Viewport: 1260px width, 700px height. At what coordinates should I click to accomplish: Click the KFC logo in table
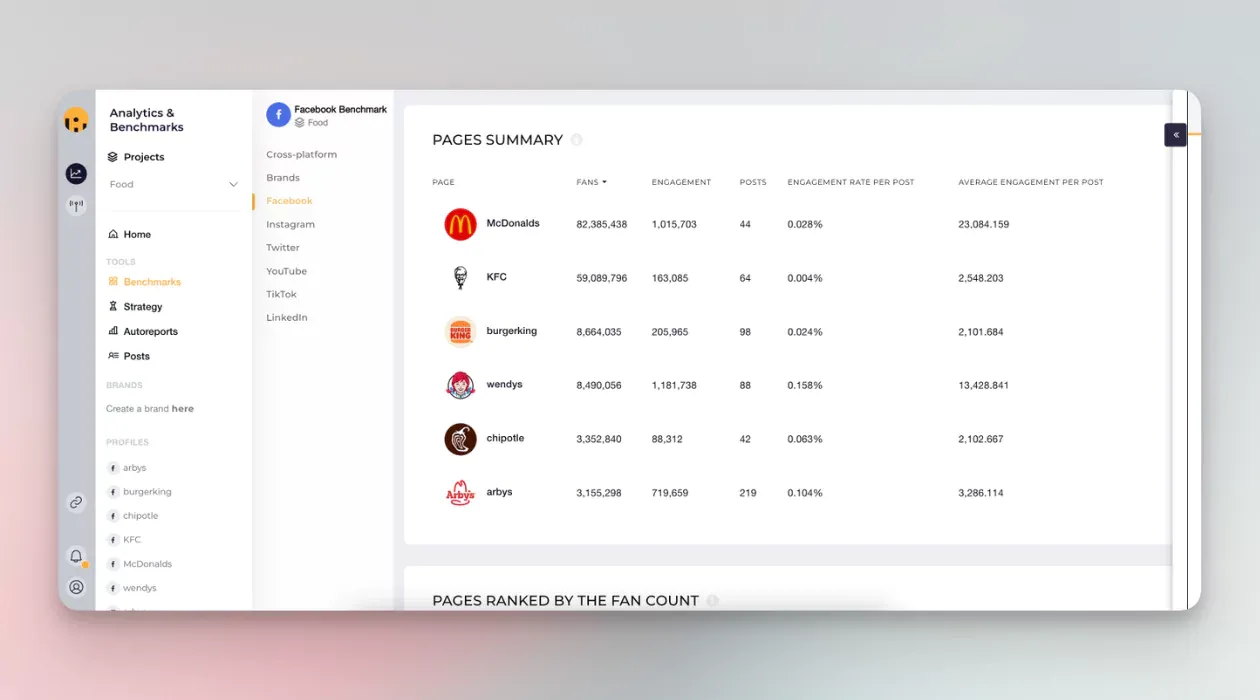pos(460,278)
